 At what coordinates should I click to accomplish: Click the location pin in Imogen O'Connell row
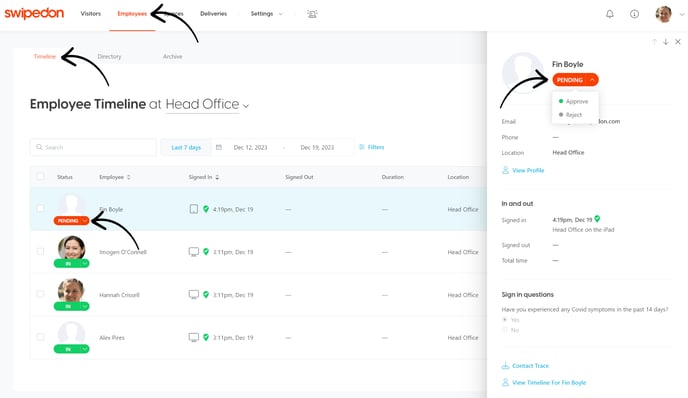[206, 252]
